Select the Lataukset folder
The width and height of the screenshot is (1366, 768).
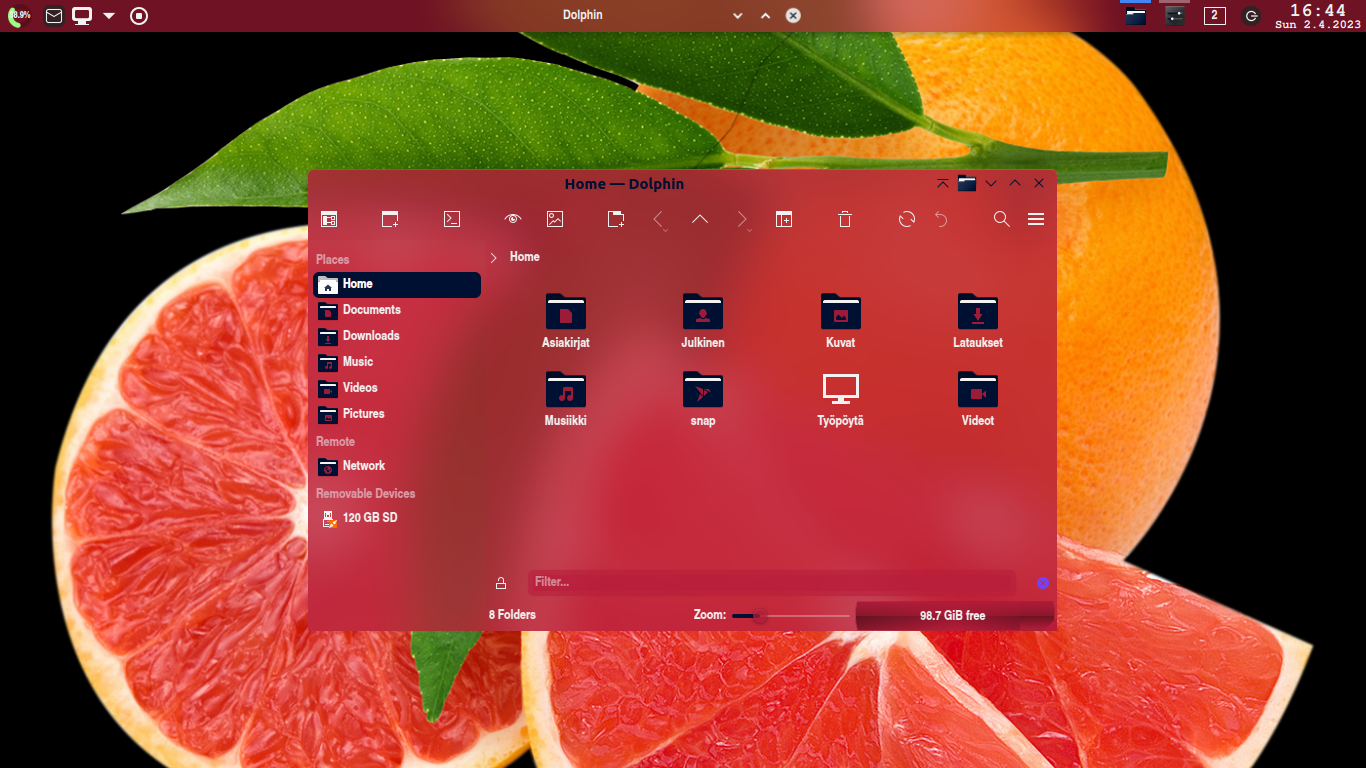point(978,321)
